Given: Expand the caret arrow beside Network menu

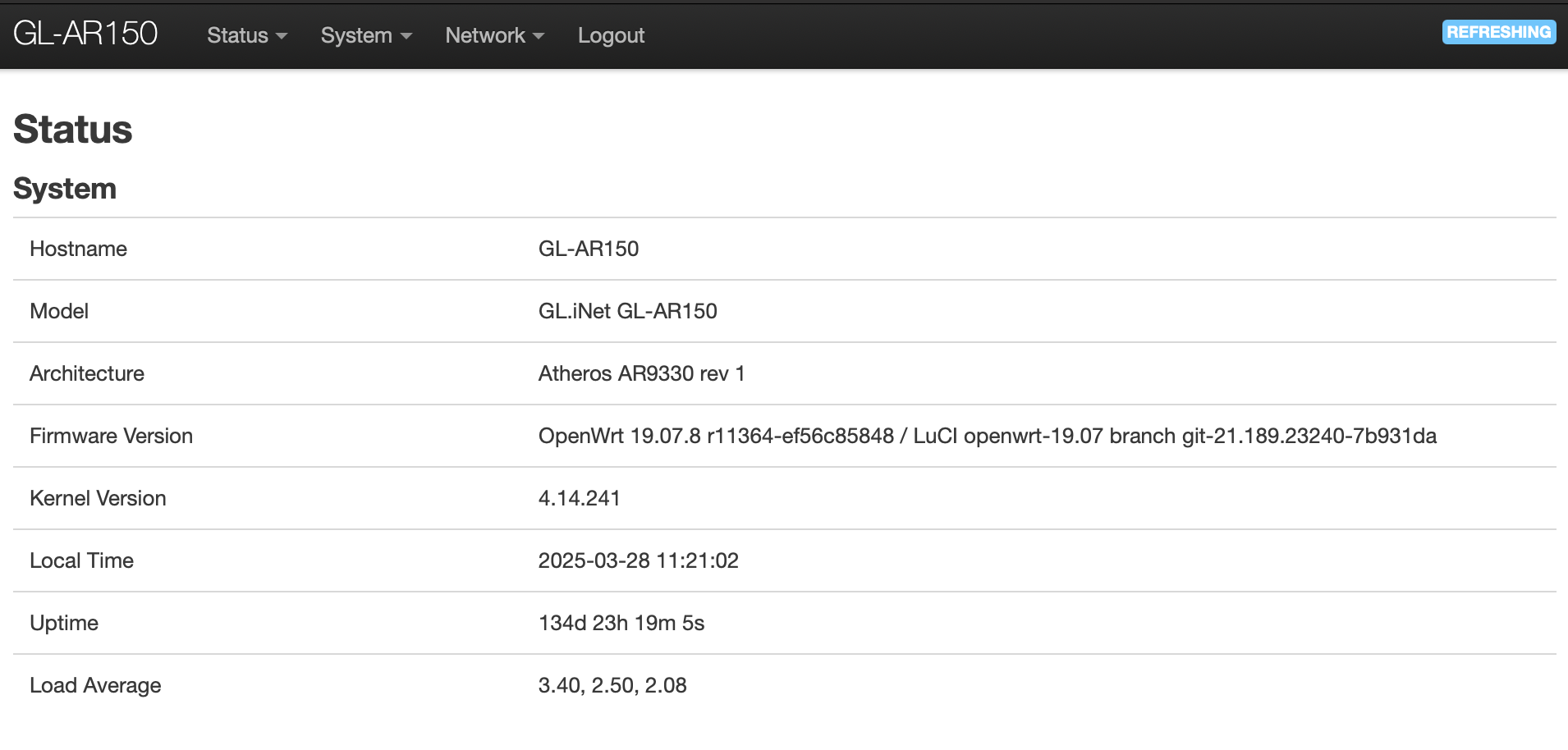Looking at the screenshot, I should (x=539, y=36).
